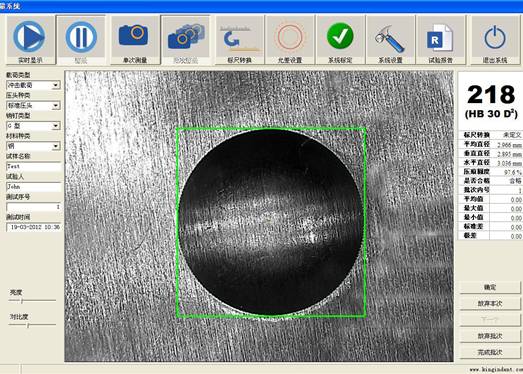Expand the indenter type dropdown (标准压头)
Viewport: 523px width, 374px height.
(56, 106)
